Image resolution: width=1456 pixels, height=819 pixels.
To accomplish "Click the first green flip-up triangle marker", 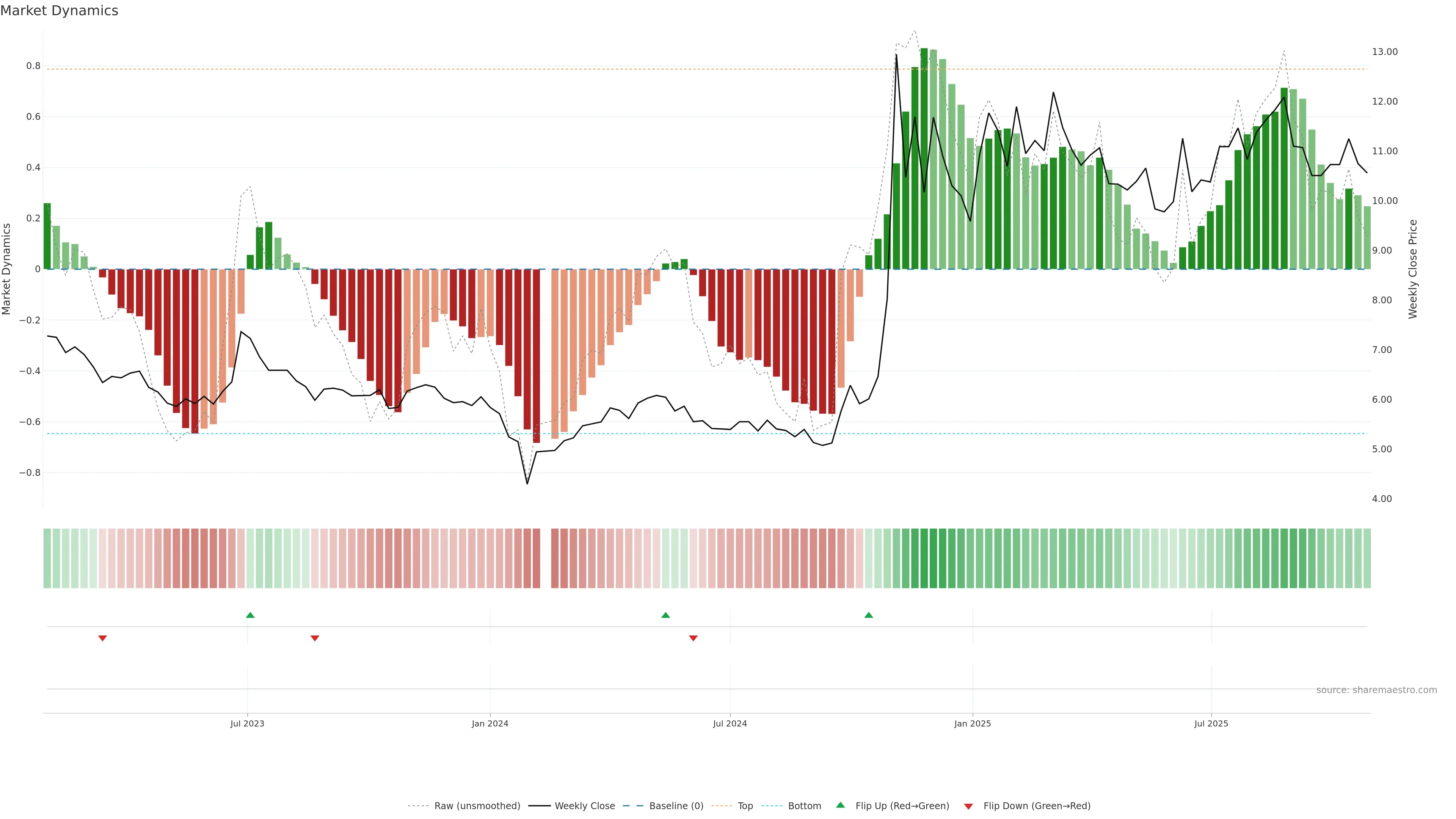I will click(x=250, y=615).
